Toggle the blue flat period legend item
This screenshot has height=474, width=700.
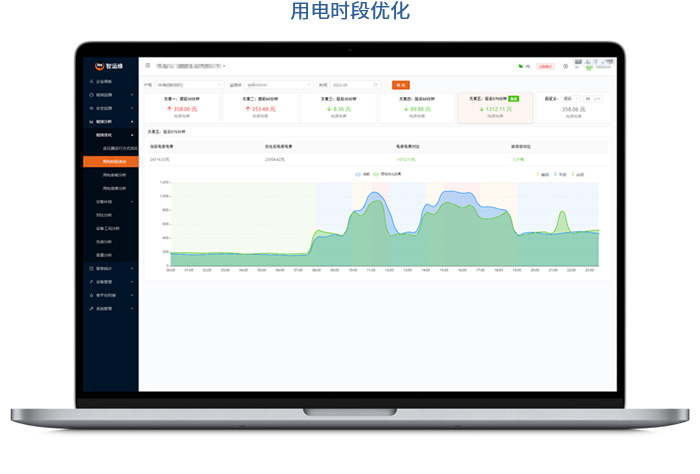click(560, 175)
